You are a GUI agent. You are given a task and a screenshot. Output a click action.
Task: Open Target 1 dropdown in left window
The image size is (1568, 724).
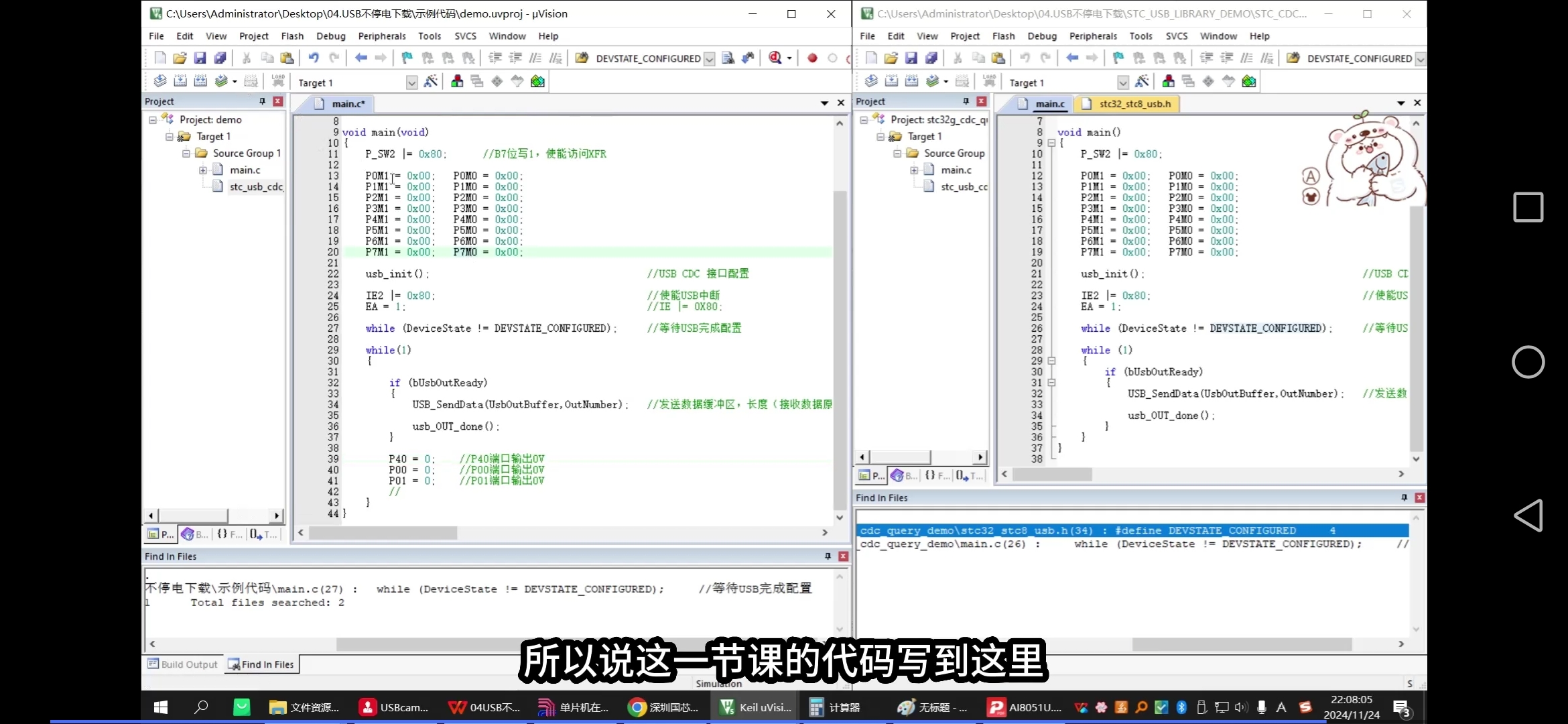click(x=411, y=82)
